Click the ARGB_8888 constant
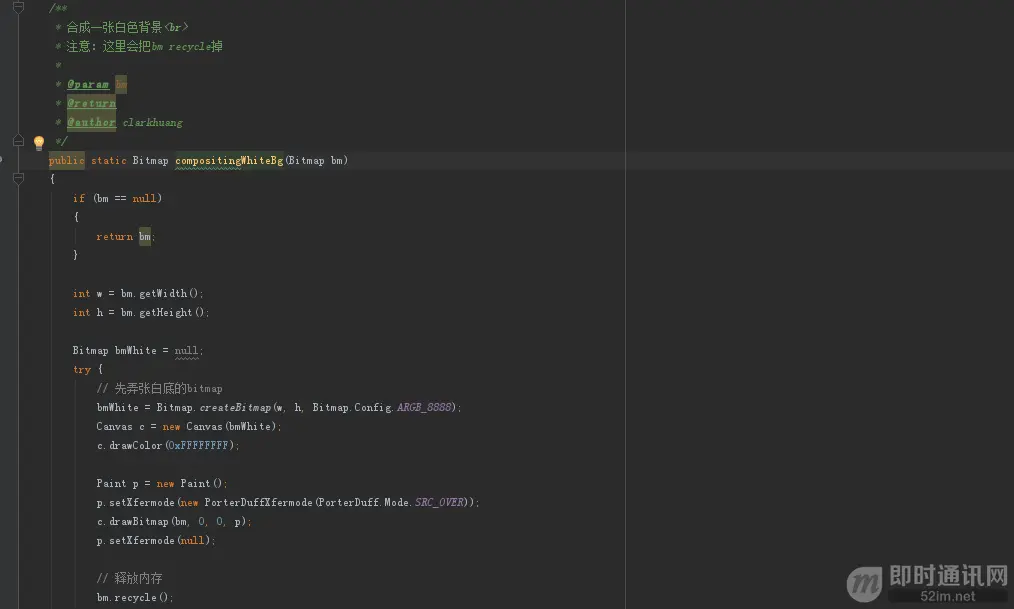 coord(424,407)
